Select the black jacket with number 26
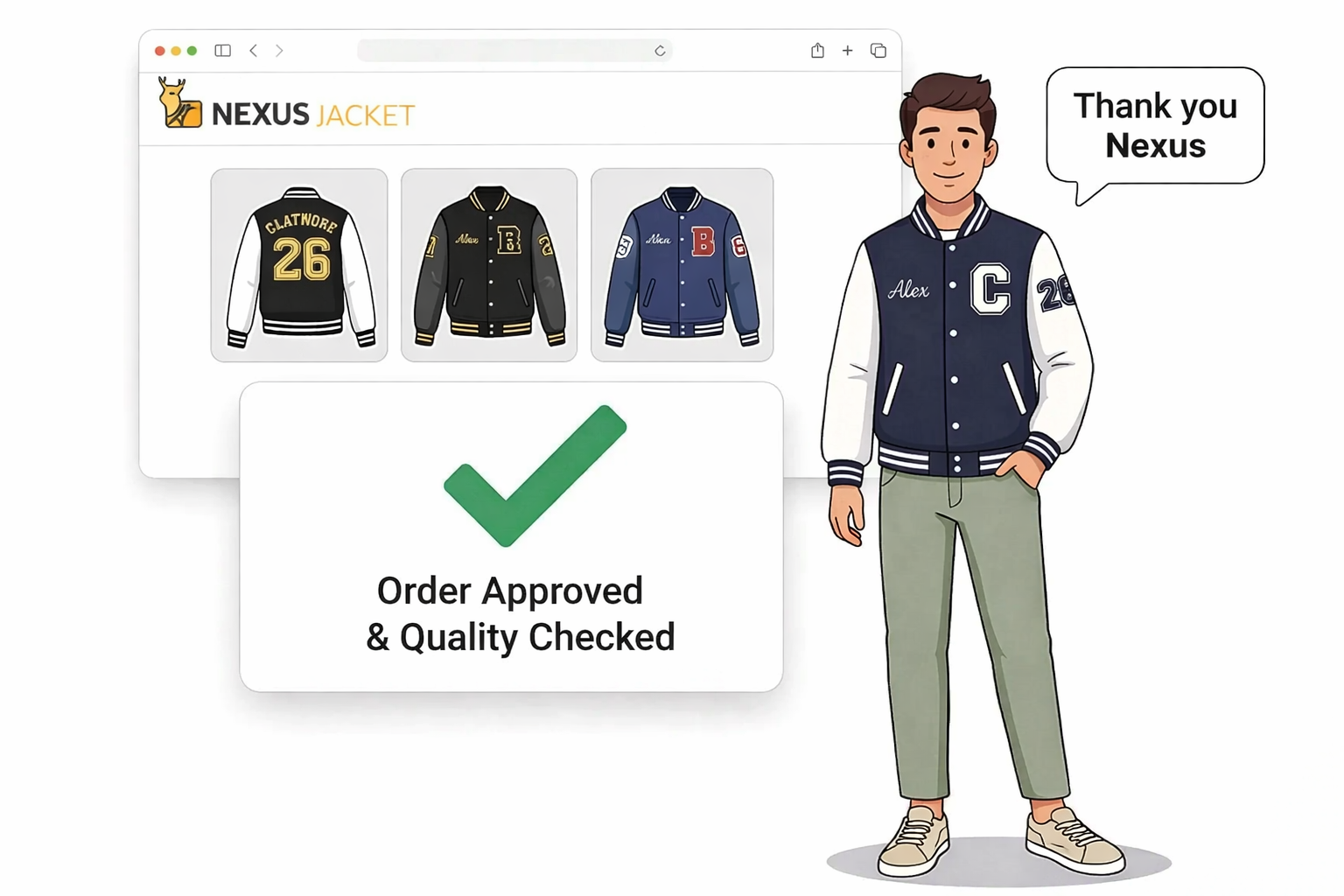The image size is (1344, 896). coord(299,265)
